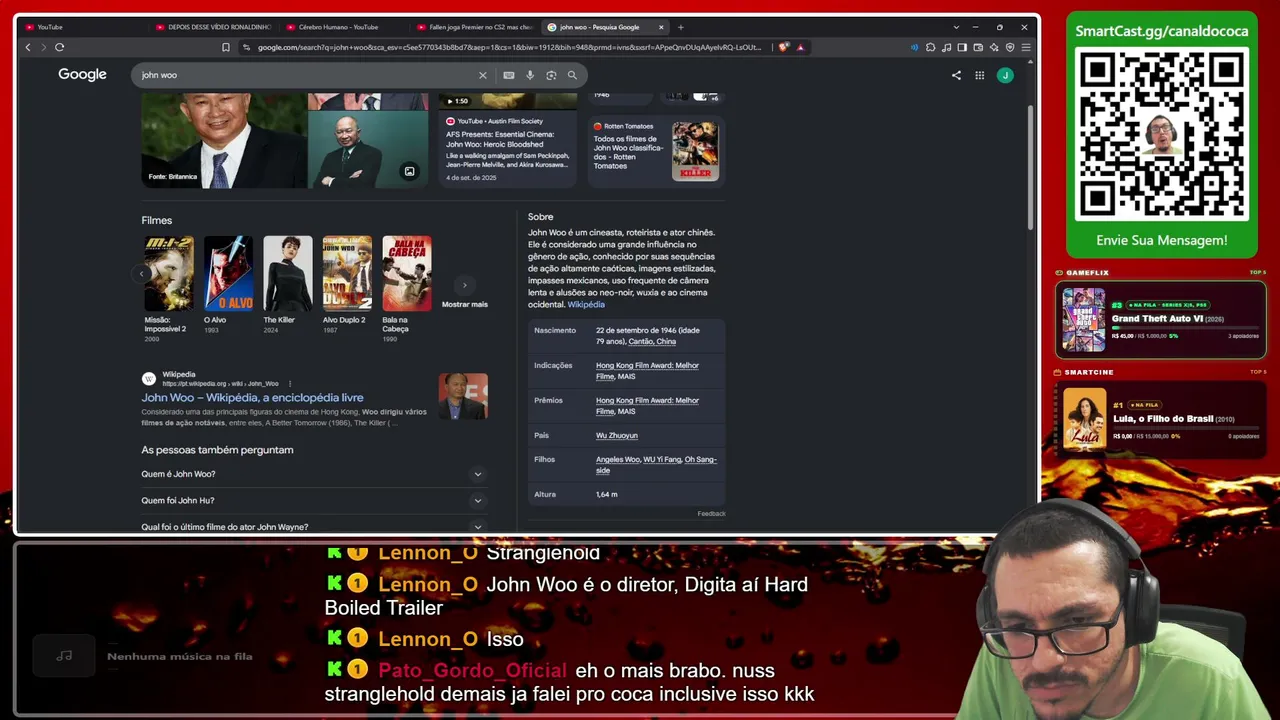Click the Feedback link below the knowledge panel
Screen dimensions: 1280x720
pyautogui.click(x=711, y=514)
